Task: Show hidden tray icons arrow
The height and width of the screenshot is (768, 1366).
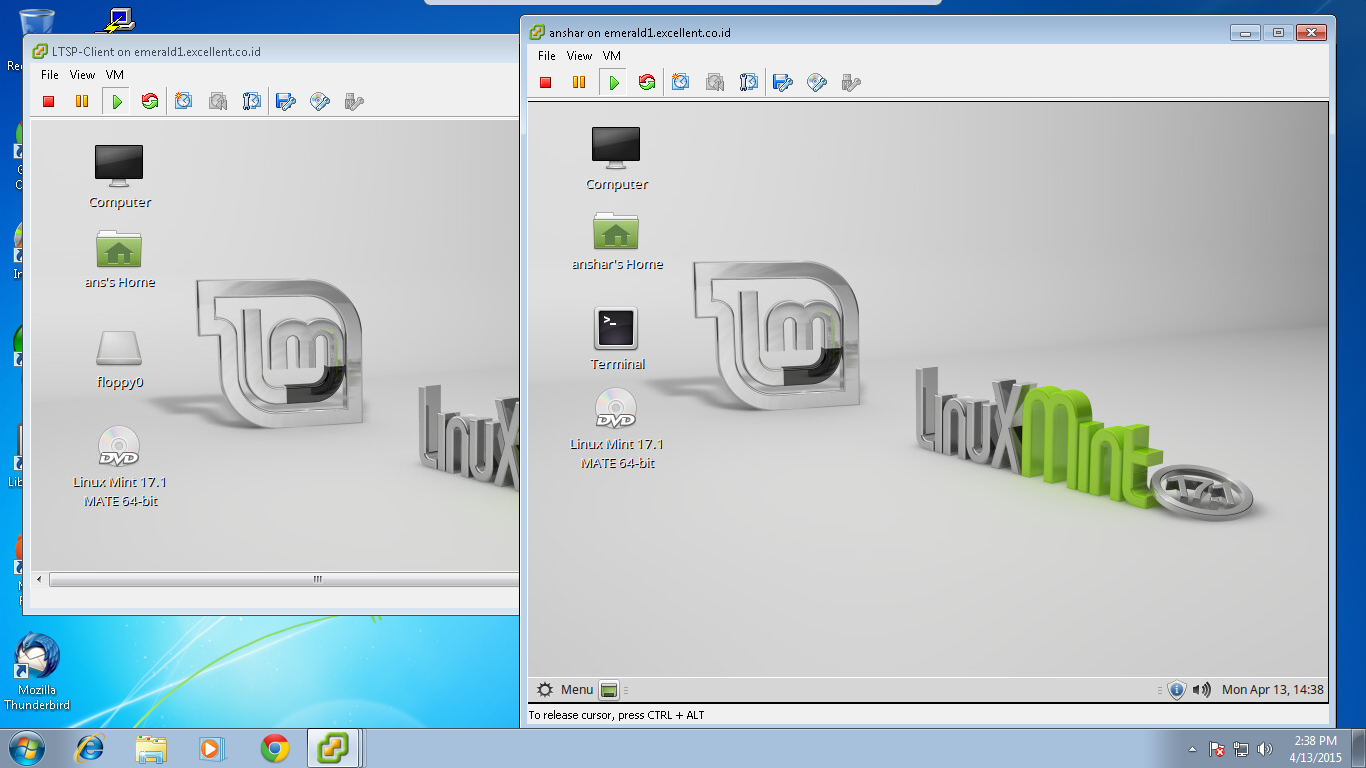Action: coord(1192,749)
